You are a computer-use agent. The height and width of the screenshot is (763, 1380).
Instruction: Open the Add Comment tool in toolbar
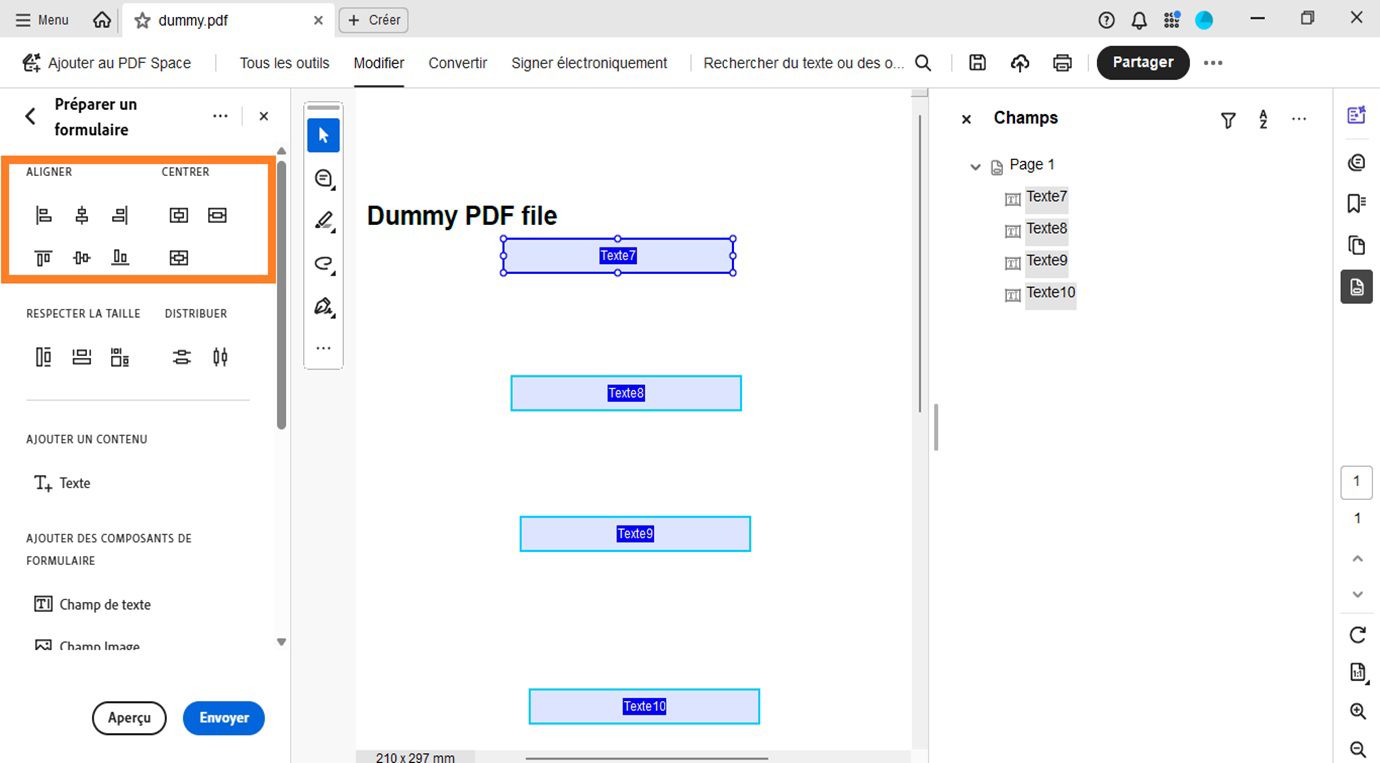pyautogui.click(x=323, y=178)
